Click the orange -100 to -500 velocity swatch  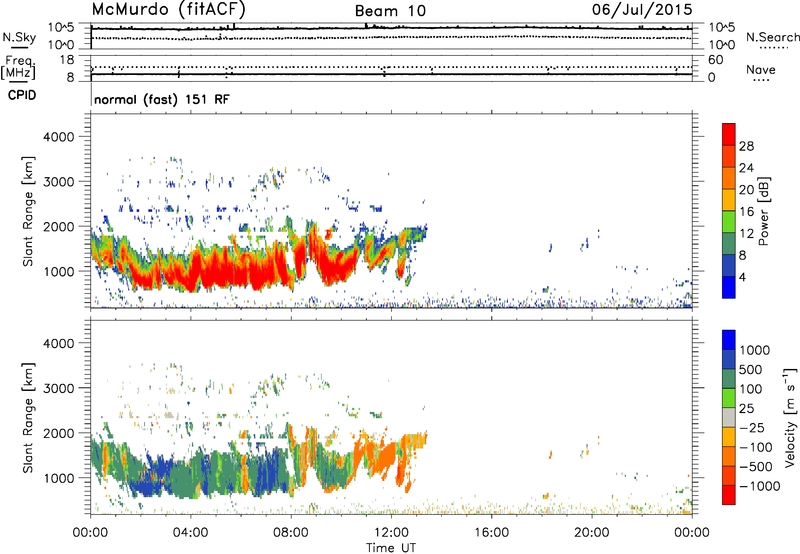pyautogui.click(x=729, y=456)
